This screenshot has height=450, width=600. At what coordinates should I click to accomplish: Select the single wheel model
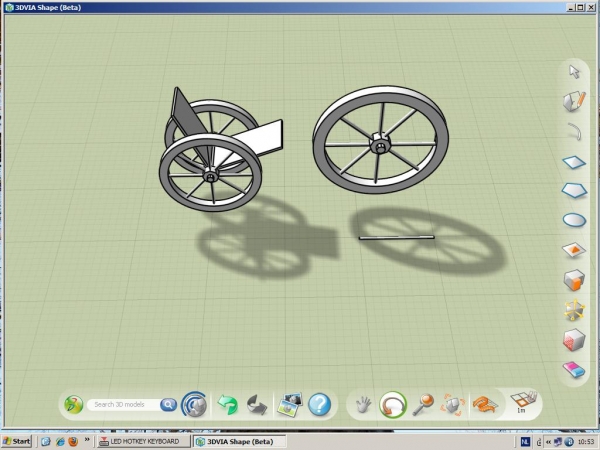[x=381, y=140]
